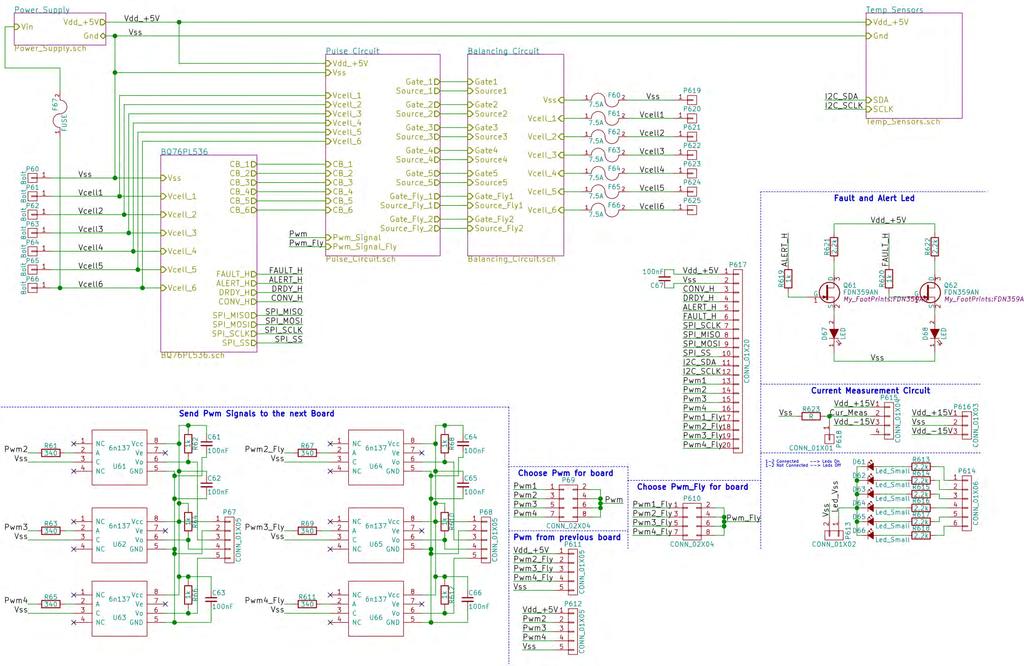Select resistor R620 on FAULT_H
The width and height of the screenshot is (1024, 666).
pyautogui.click(x=889, y=278)
